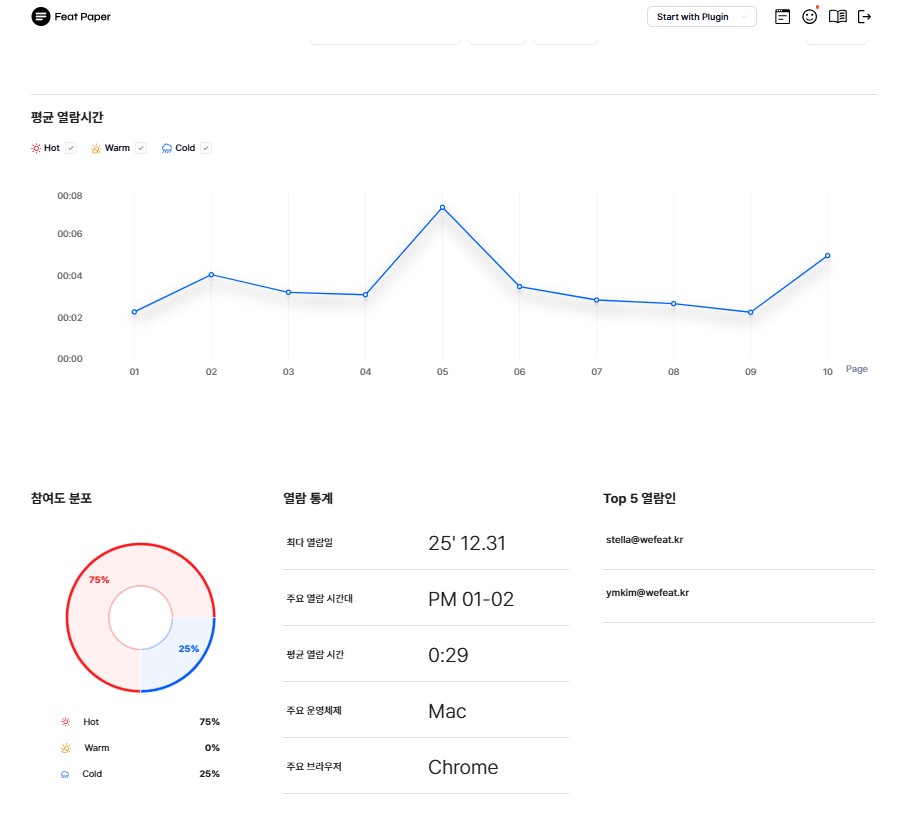Screen dimensions: 904x829
Task: Click the Warm sun icon in chart legend
Action: coord(96,148)
